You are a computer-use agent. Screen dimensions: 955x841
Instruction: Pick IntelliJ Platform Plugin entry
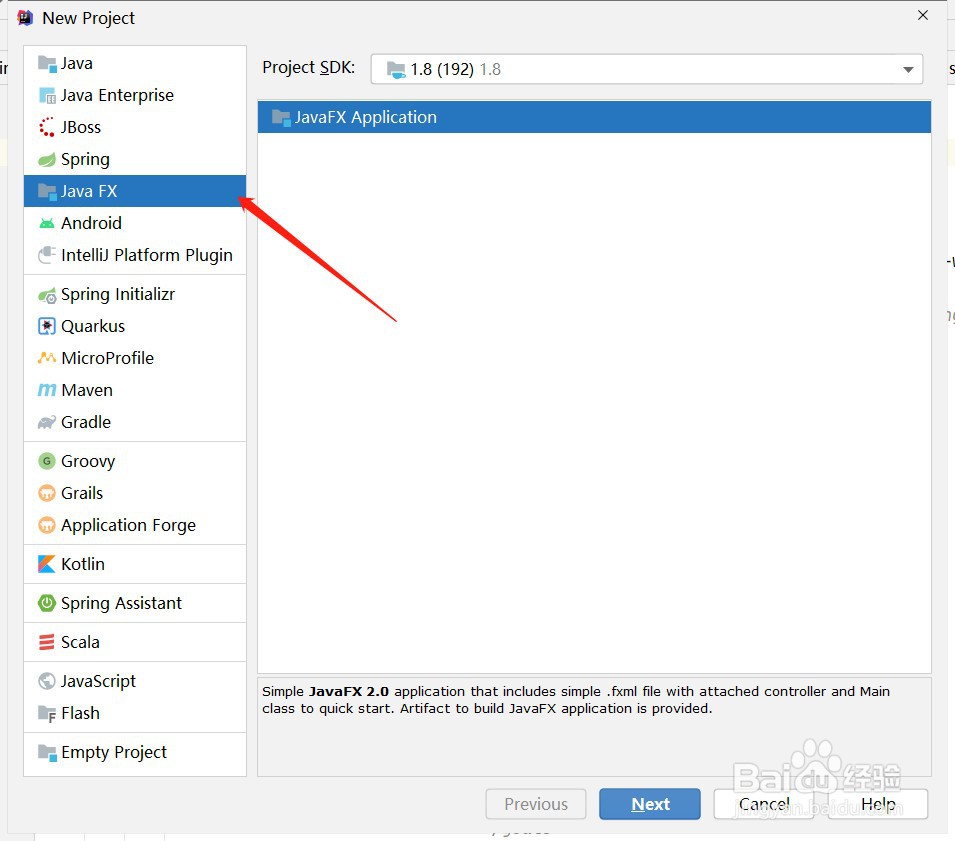(x=135, y=255)
